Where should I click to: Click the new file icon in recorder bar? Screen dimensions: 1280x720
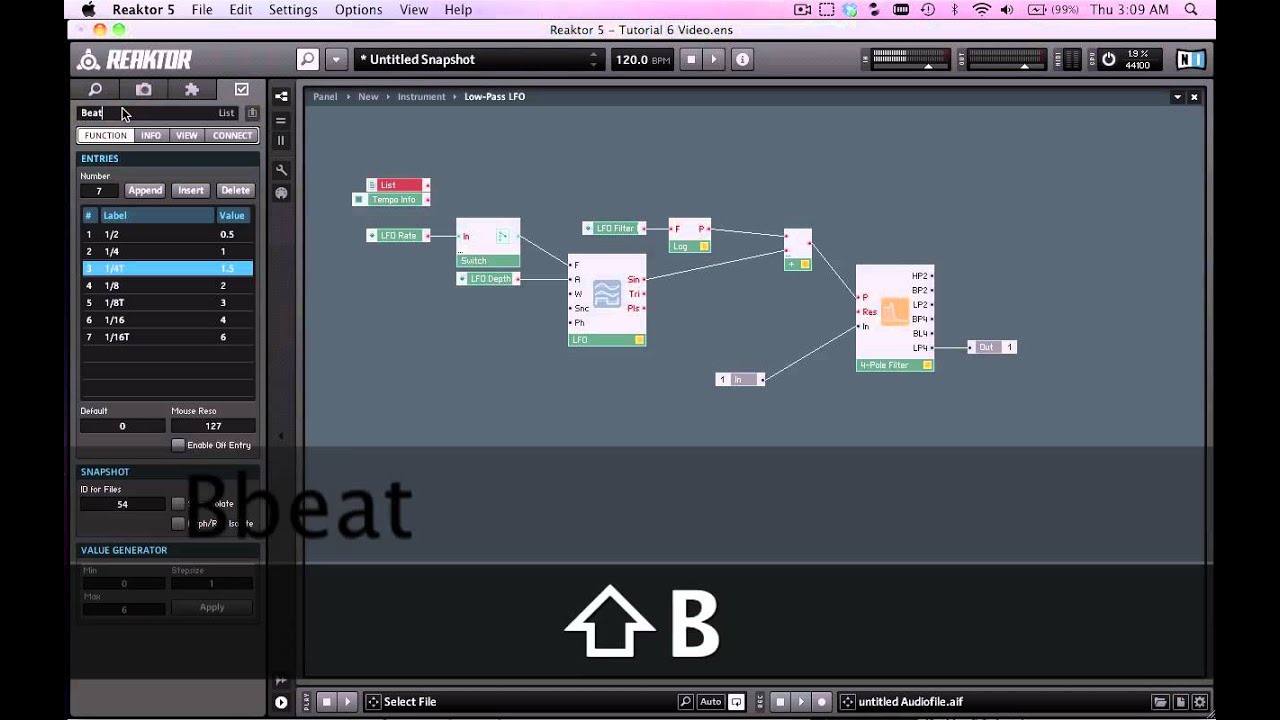(1181, 702)
